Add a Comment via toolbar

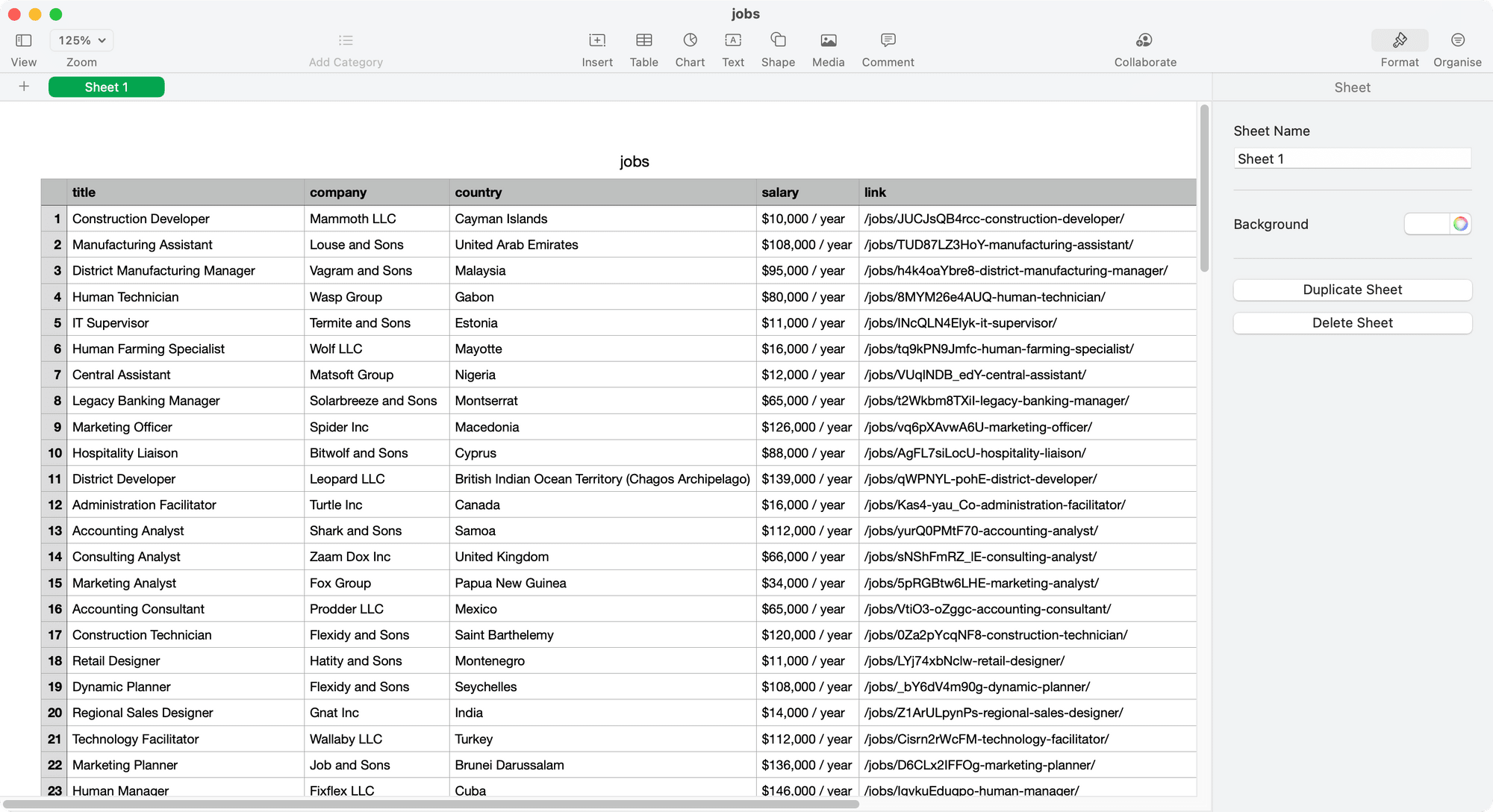(888, 40)
